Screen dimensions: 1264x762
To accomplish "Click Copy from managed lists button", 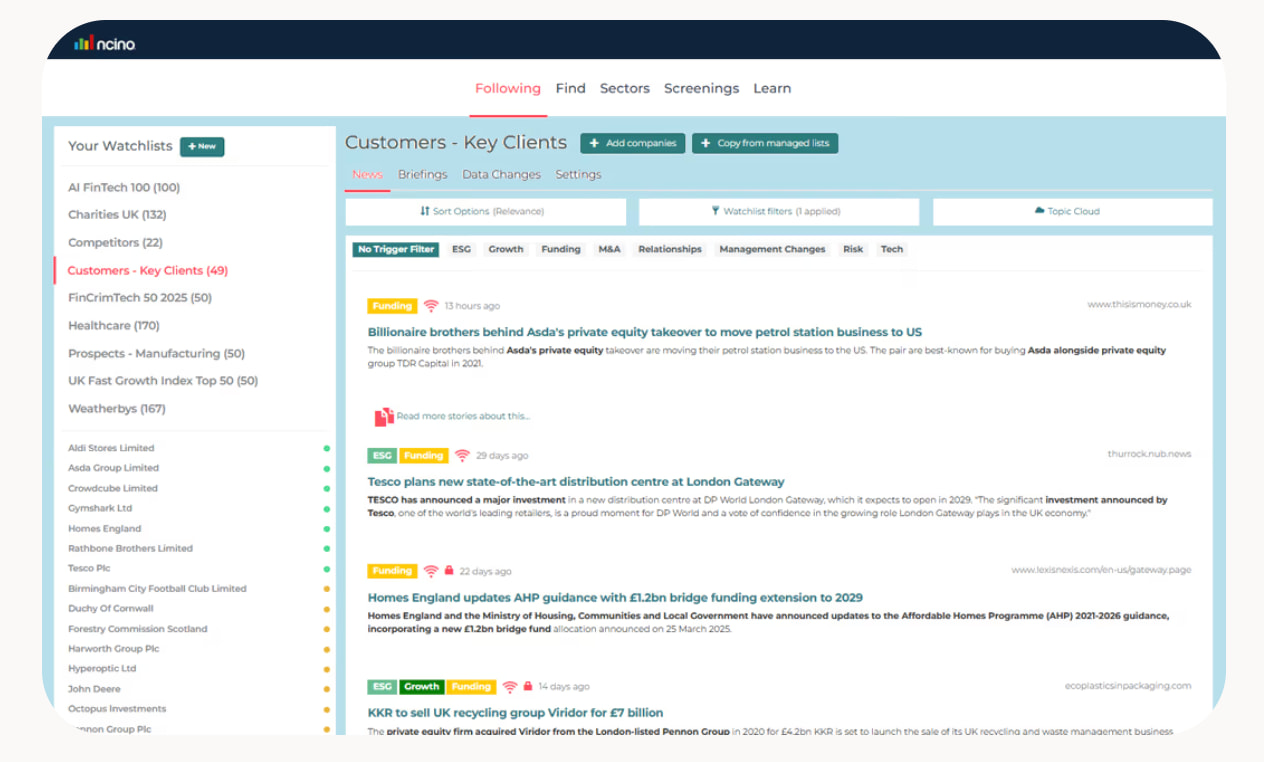I will tap(765, 143).
